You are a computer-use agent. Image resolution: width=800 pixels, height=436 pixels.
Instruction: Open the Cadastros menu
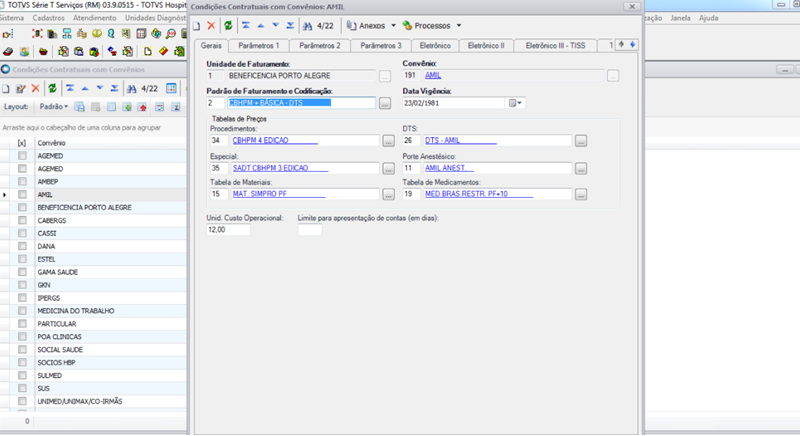pyautogui.click(x=48, y=18)
